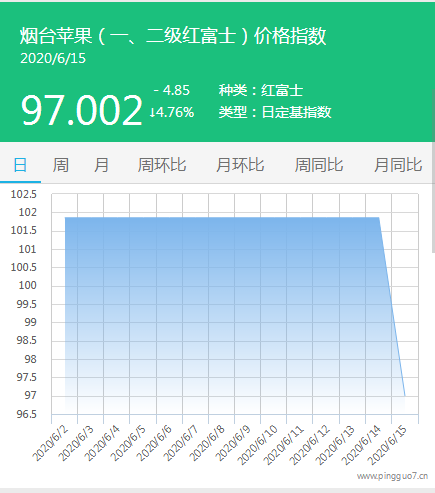The image size is (435, 493).
Task: Click the 种类：红富士 label
Action: 261,90
